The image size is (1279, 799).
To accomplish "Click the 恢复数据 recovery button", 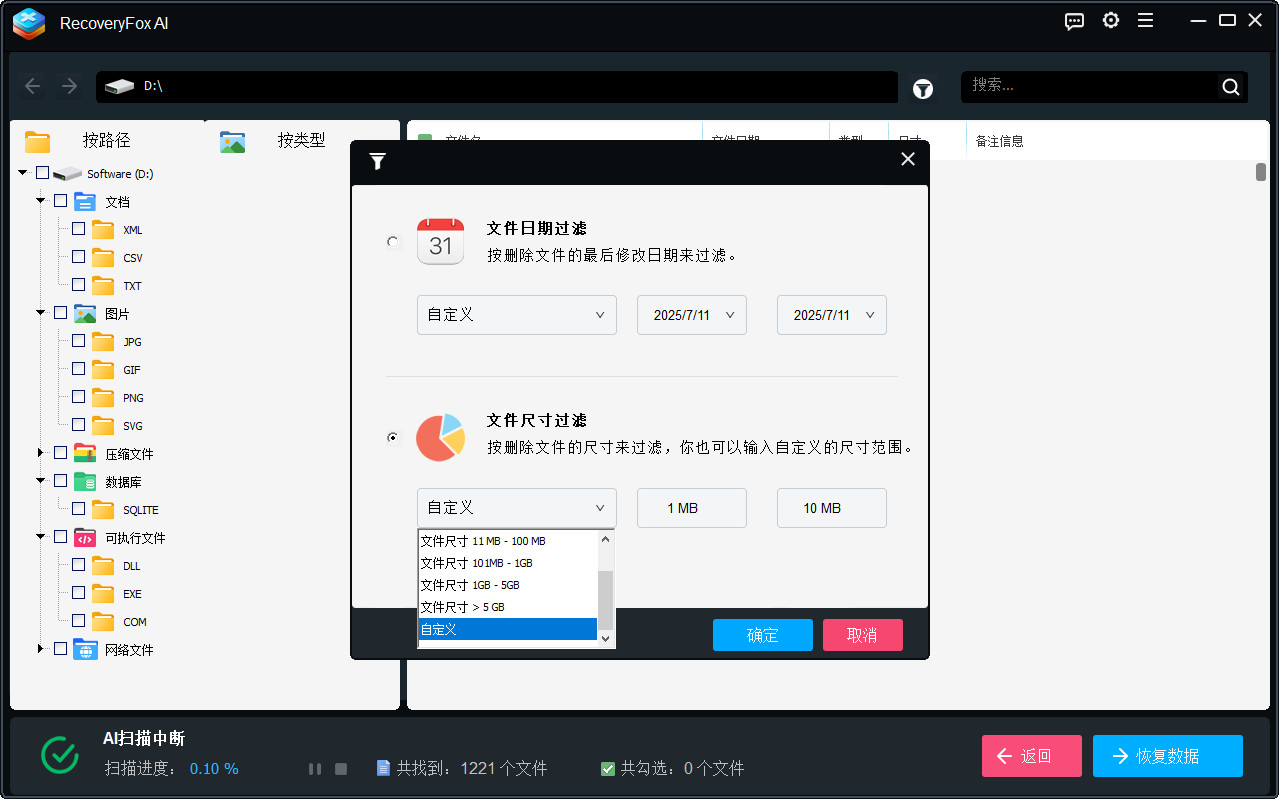I will pos(1167,756).
